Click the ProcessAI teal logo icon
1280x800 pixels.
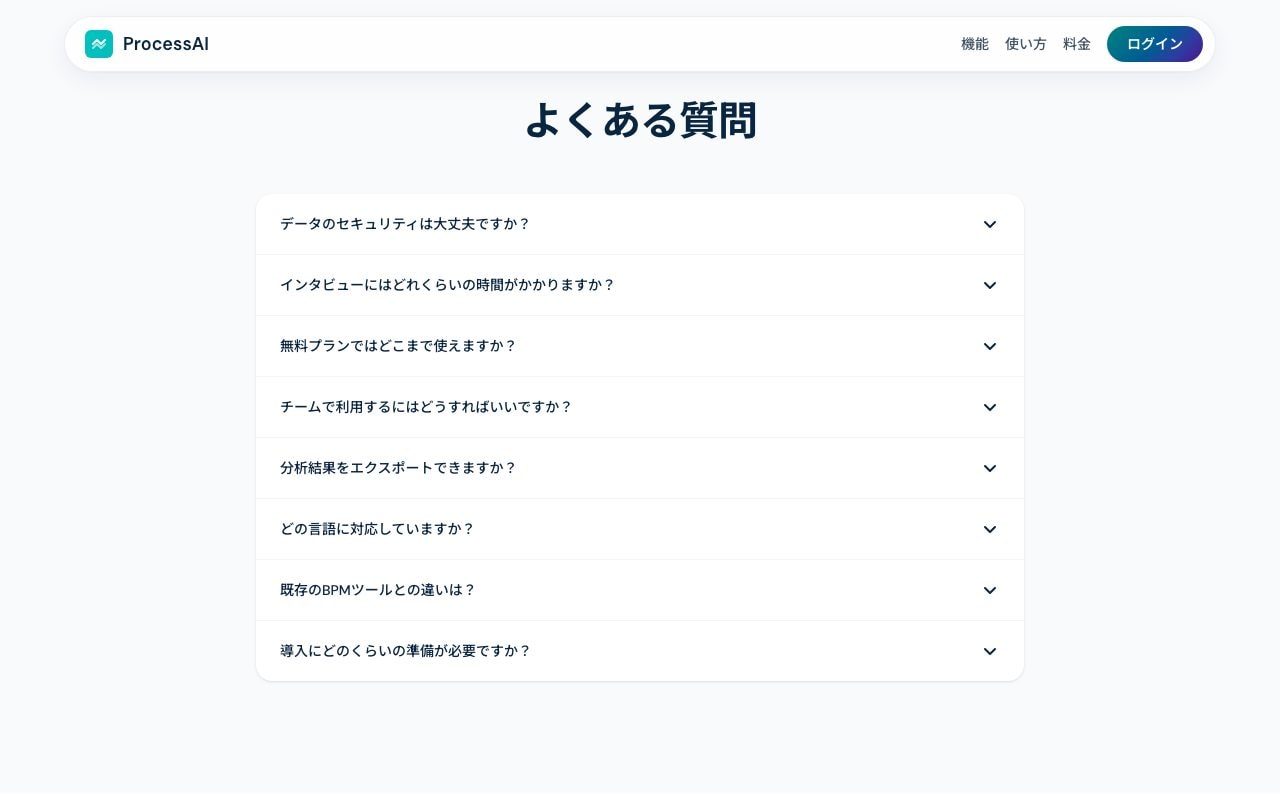point(99,44)
